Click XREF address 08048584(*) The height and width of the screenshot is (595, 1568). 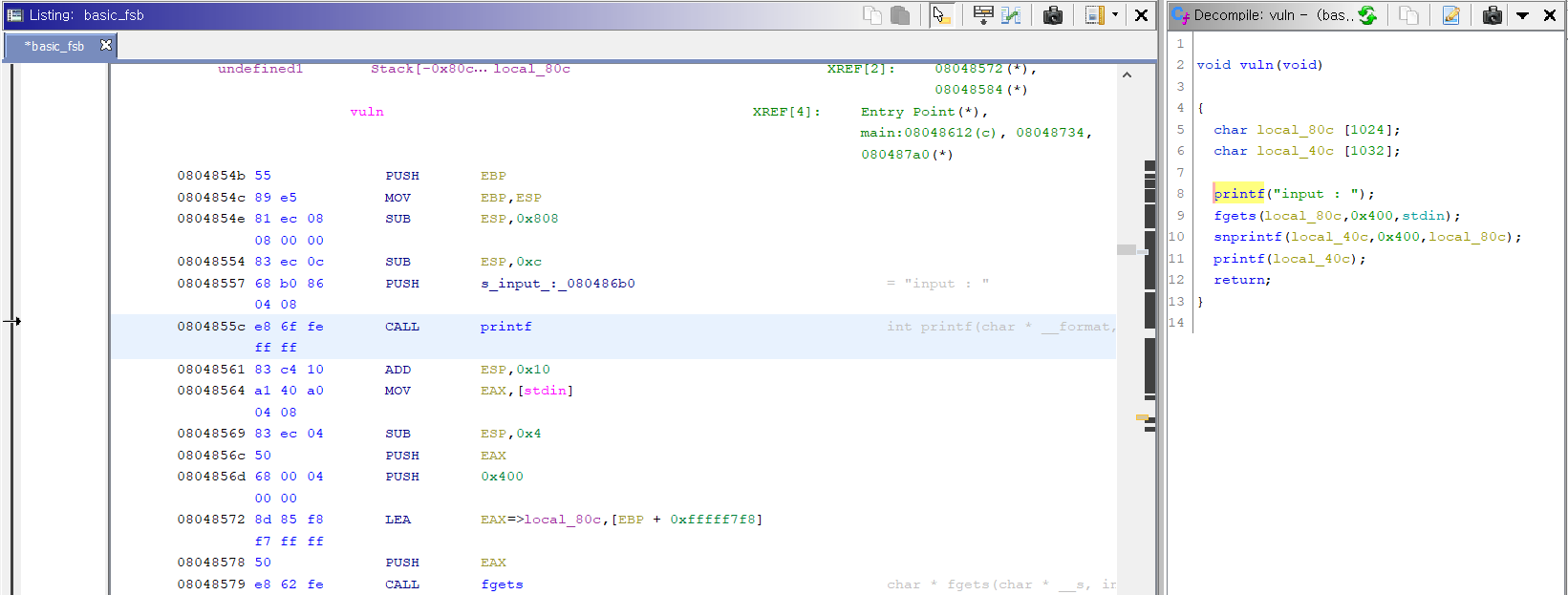[981, 90]
